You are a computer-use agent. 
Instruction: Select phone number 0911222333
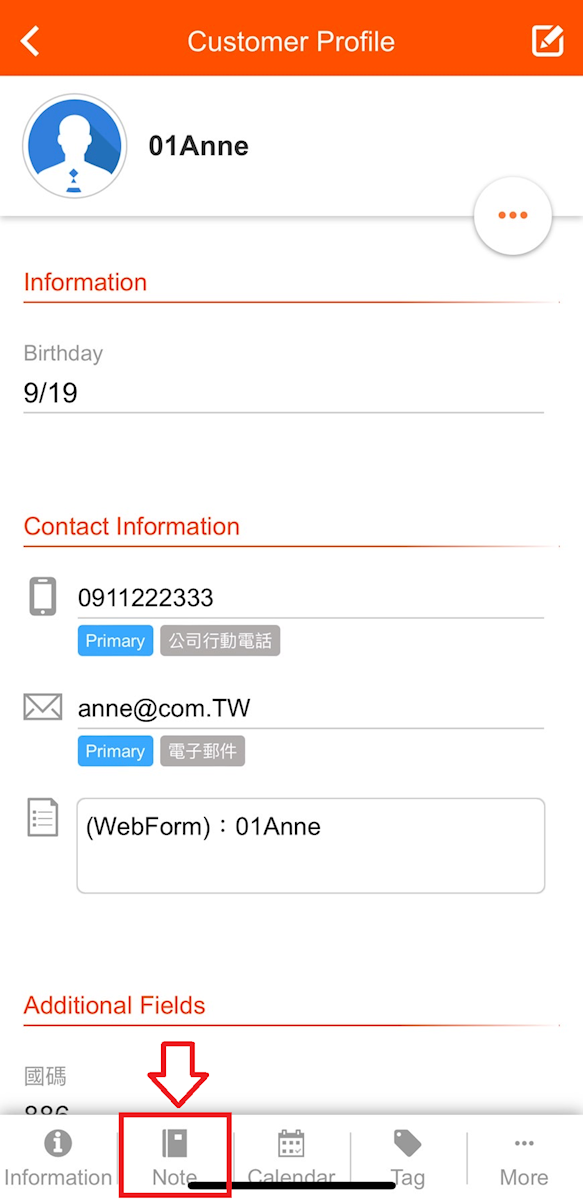pos(146,598)
